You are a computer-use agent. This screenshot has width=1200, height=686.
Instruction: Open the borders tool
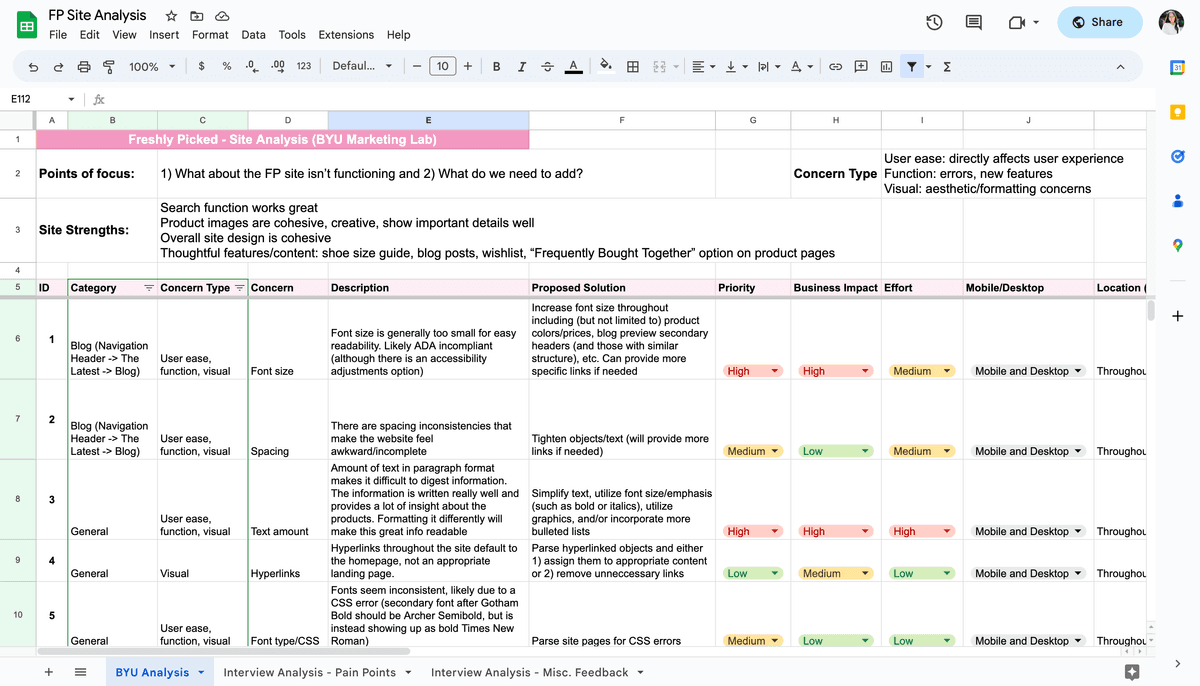click(x=632, y=66)
